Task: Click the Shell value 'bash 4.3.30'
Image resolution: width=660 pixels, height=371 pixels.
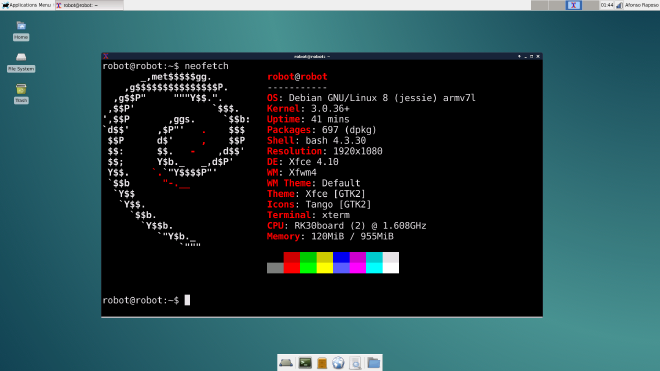Action: tap(335, 141)
